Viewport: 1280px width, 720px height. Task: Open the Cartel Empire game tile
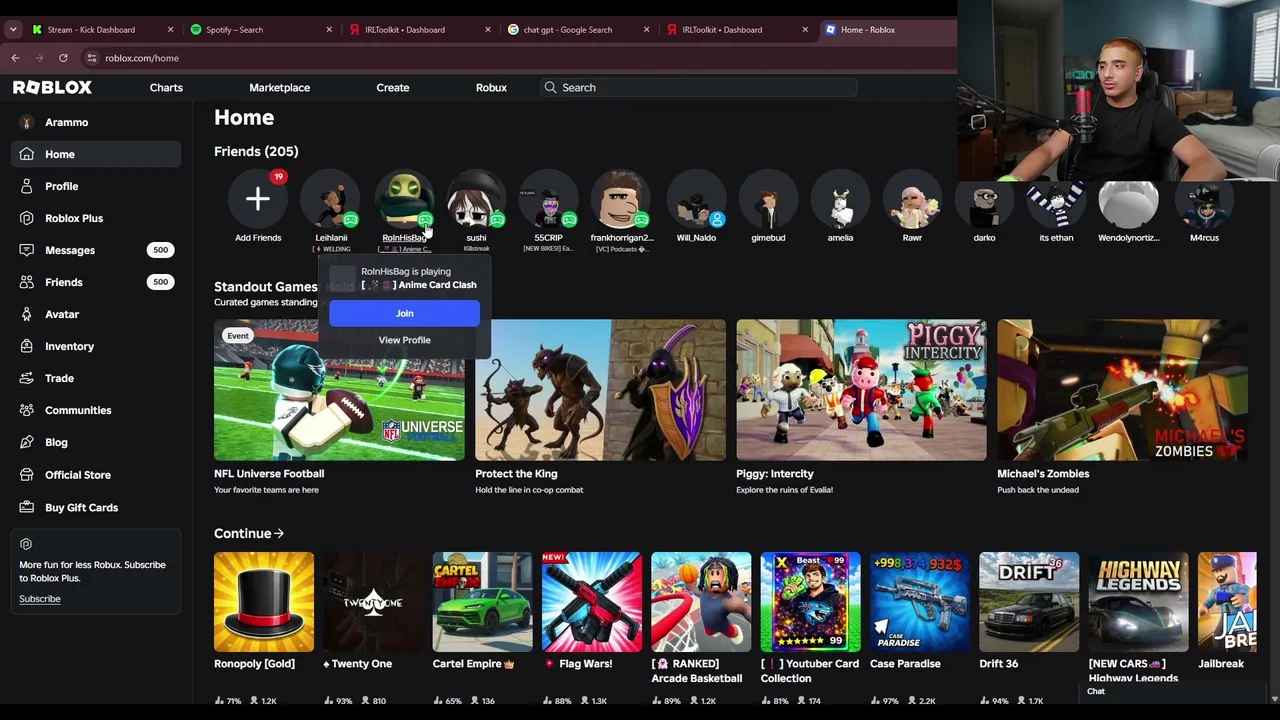(x=482, y=602)
